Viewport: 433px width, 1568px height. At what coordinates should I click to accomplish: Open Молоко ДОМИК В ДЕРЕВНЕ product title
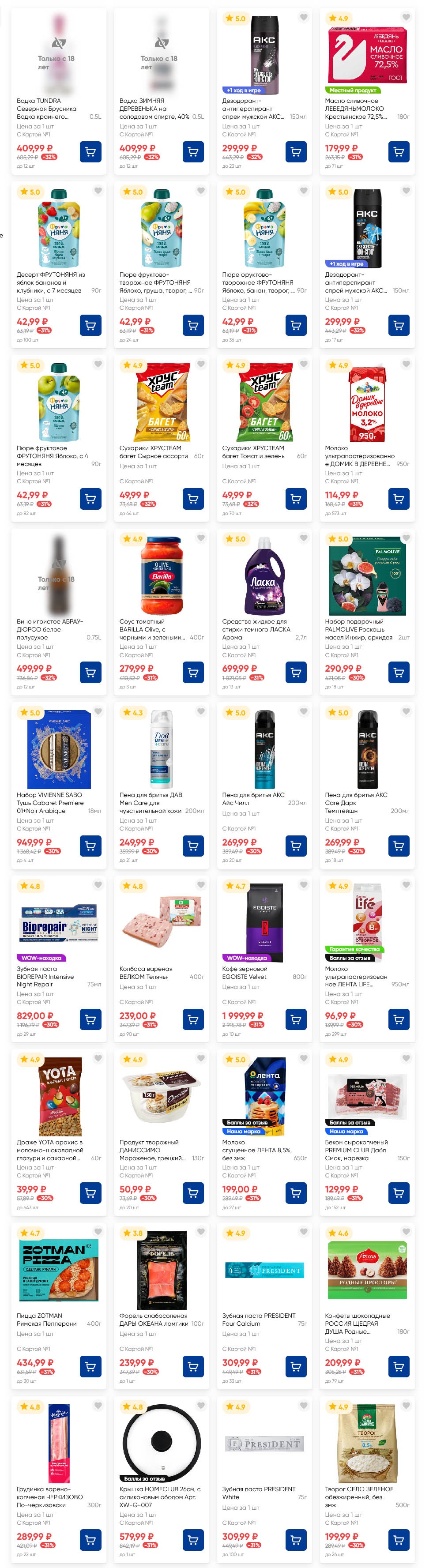pos(359,456)
